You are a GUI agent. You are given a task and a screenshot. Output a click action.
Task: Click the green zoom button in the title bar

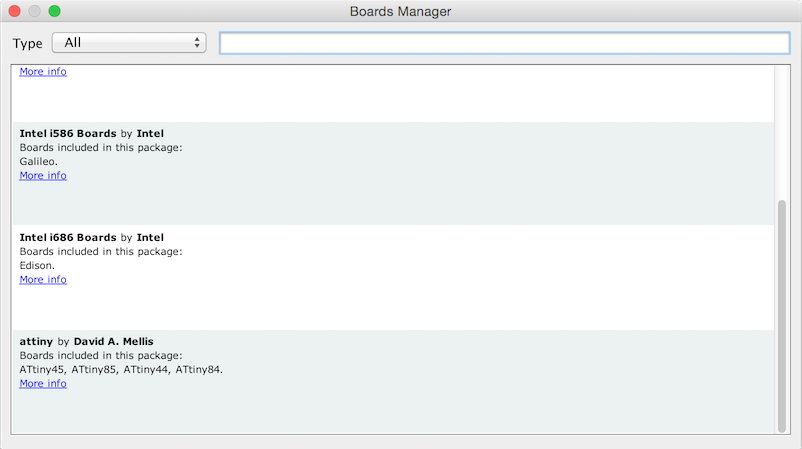(54, 11)
